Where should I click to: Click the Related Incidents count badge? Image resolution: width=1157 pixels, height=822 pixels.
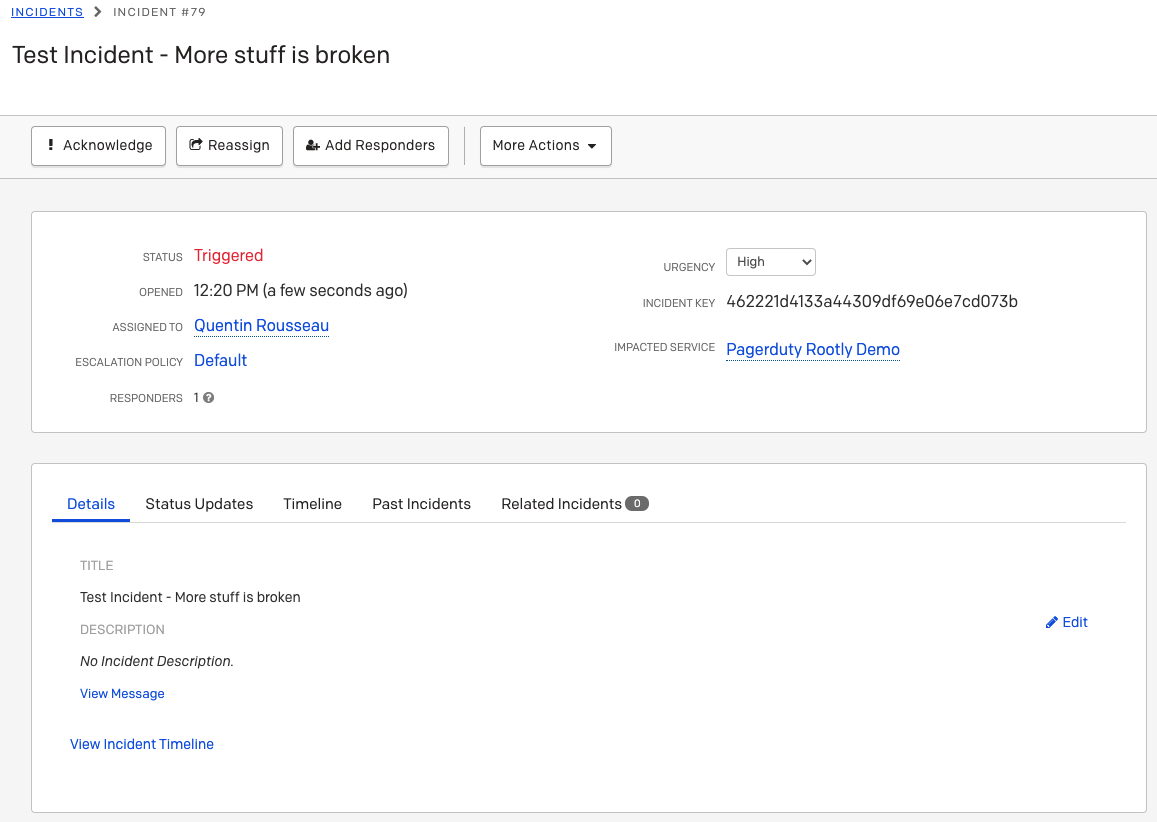click(x=637, y=504)
